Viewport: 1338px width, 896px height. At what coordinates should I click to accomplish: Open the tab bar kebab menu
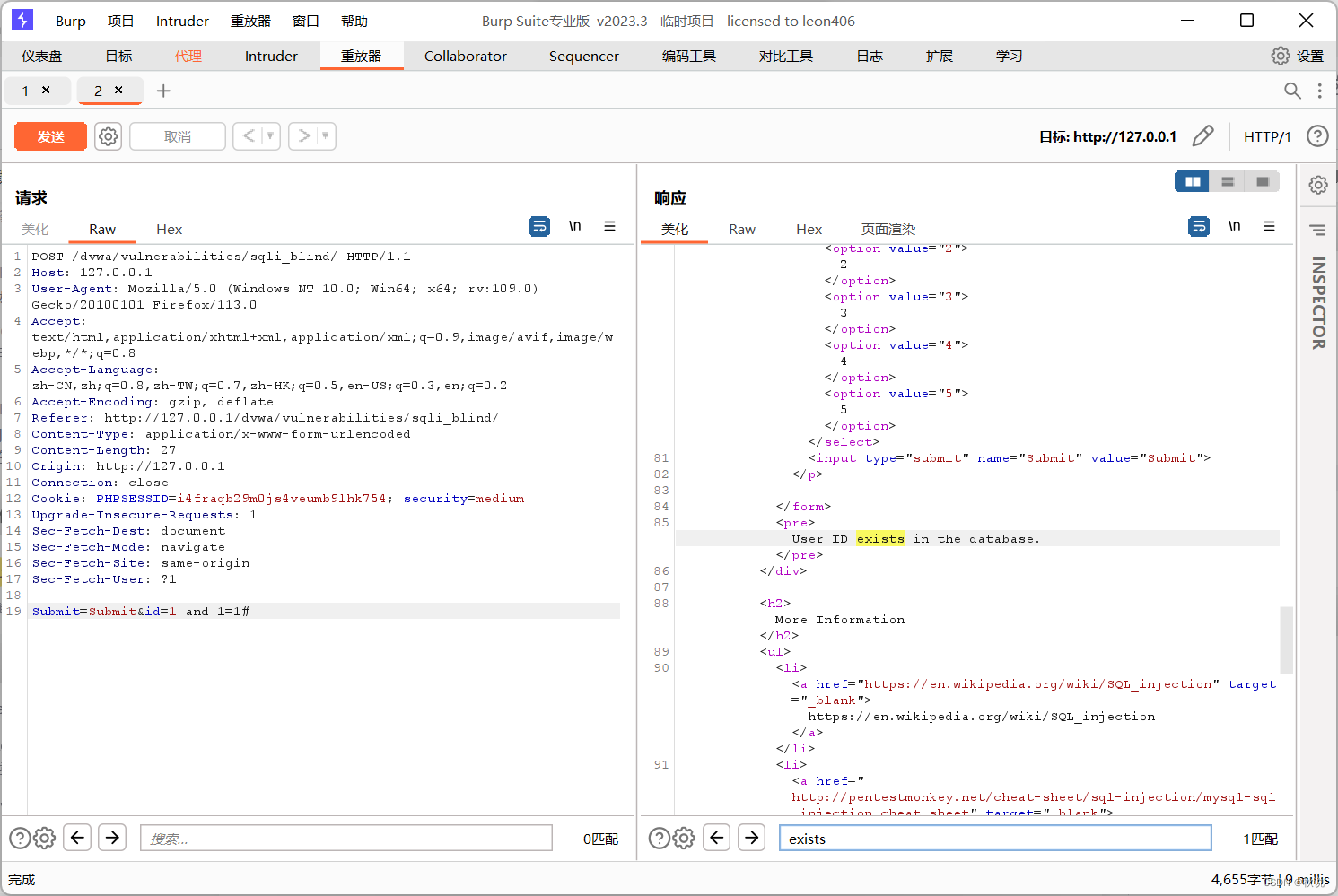point(1319,91)
